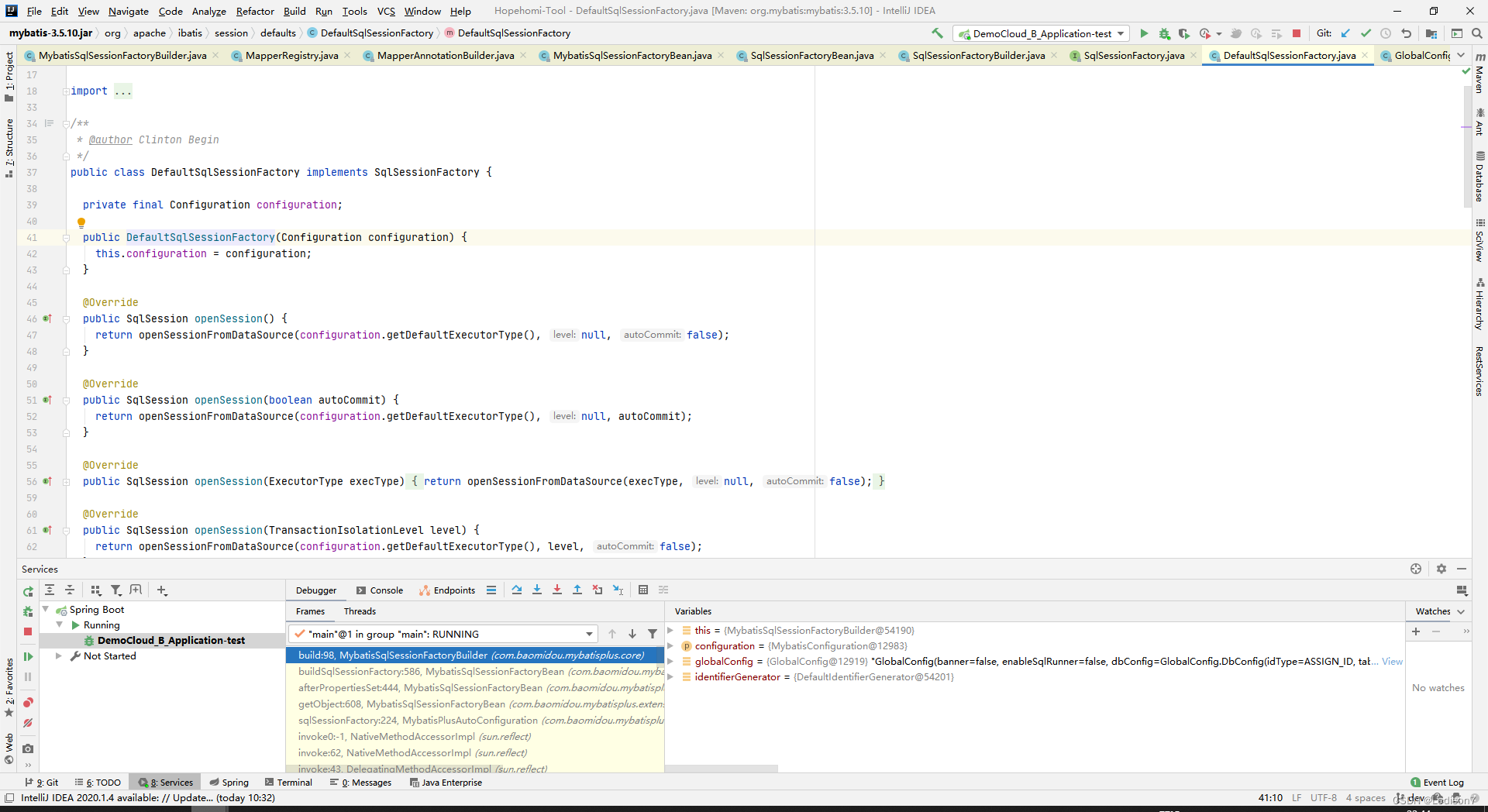Take thread dump camera icon
This screenshot has height=812, width=1488.
click(28, 748)
